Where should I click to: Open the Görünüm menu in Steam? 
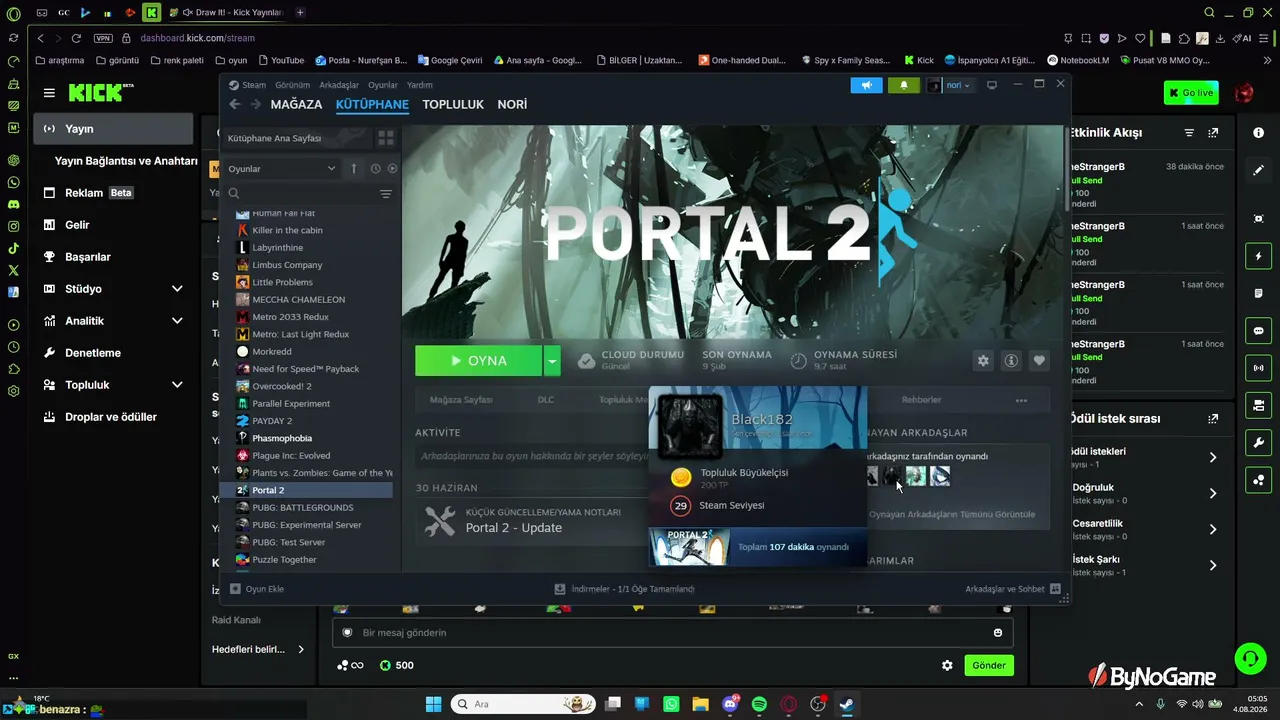click(x=293, y=85)
